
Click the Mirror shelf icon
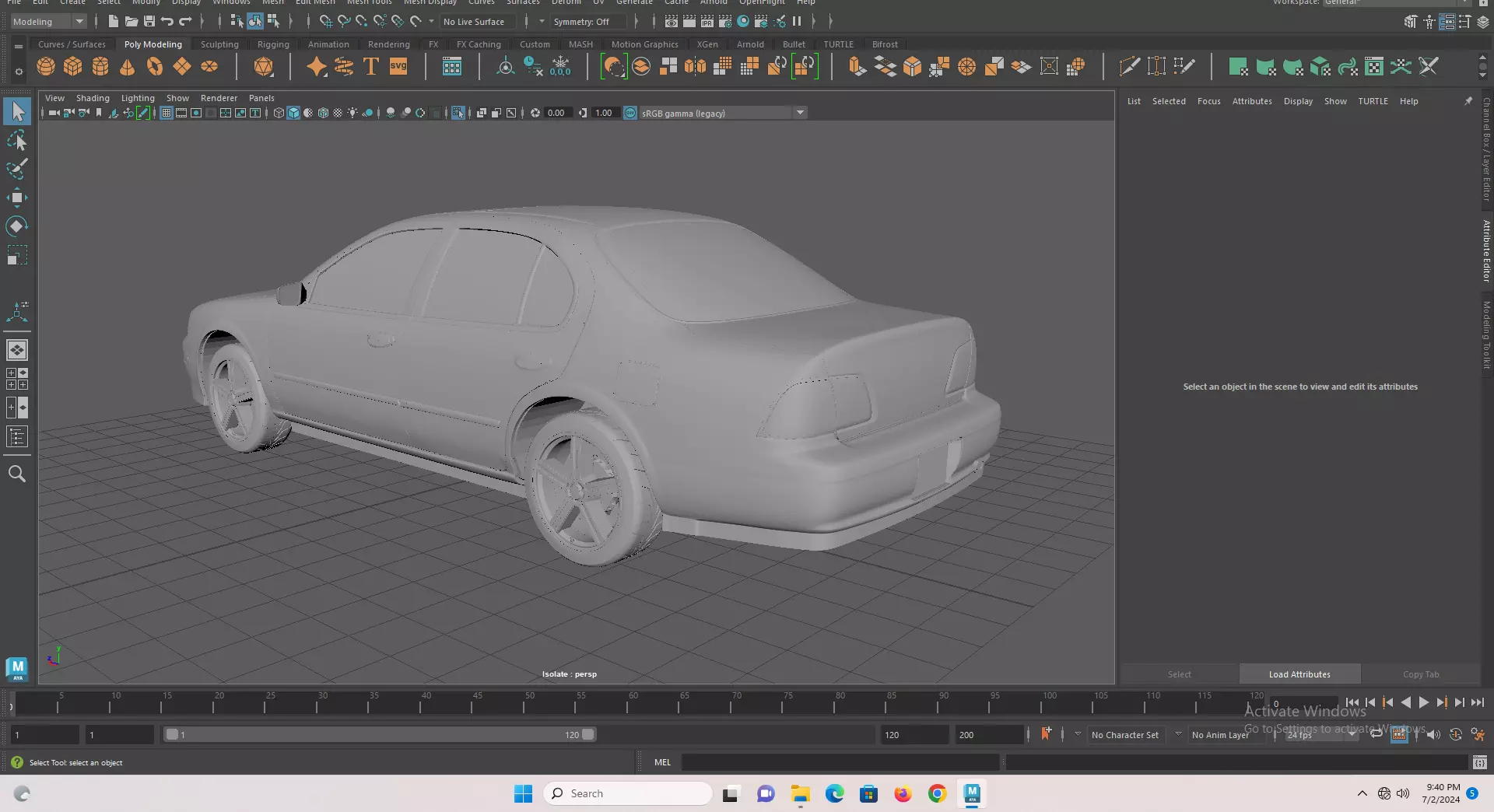696,67
